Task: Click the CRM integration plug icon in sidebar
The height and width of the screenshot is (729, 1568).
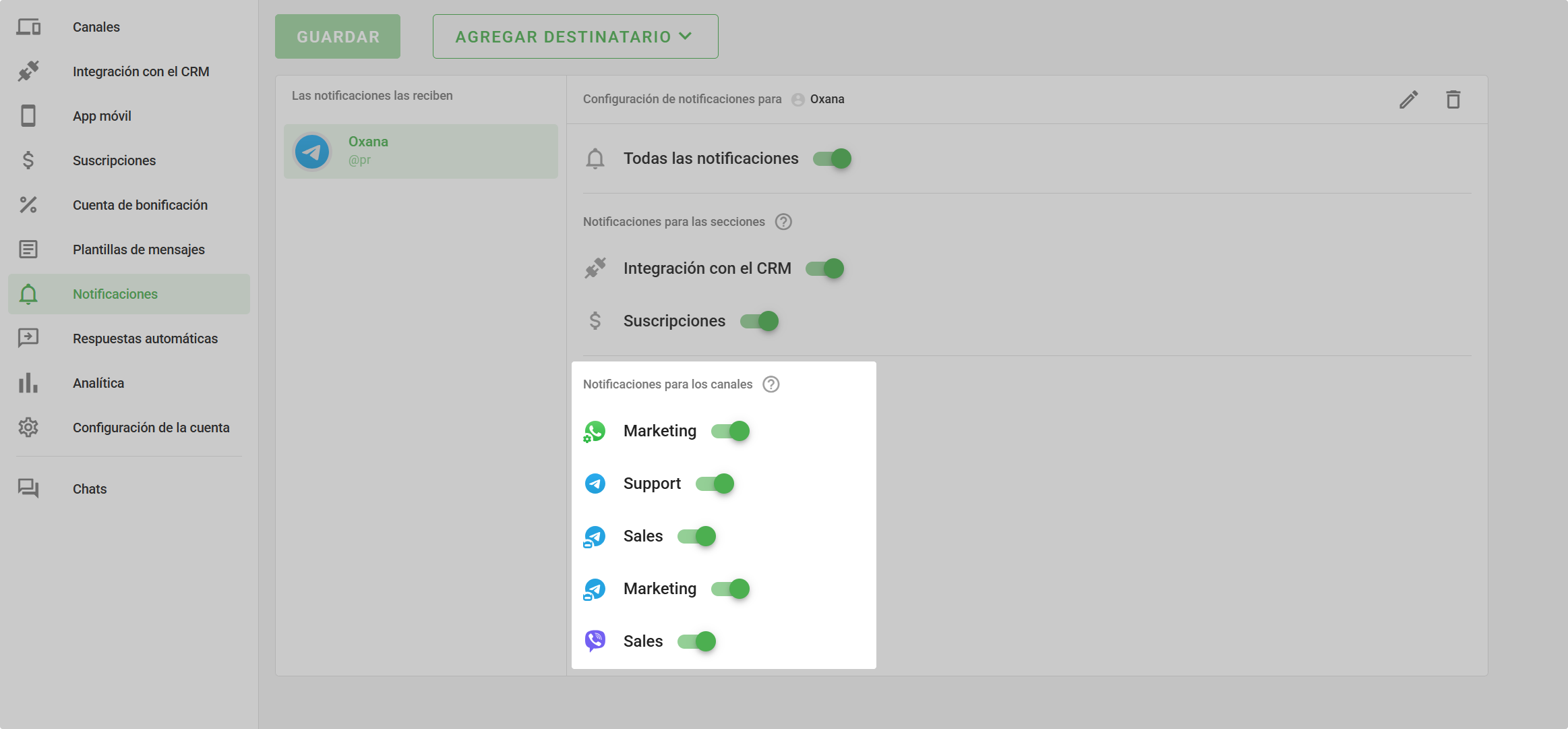Action: coord(28,71)
